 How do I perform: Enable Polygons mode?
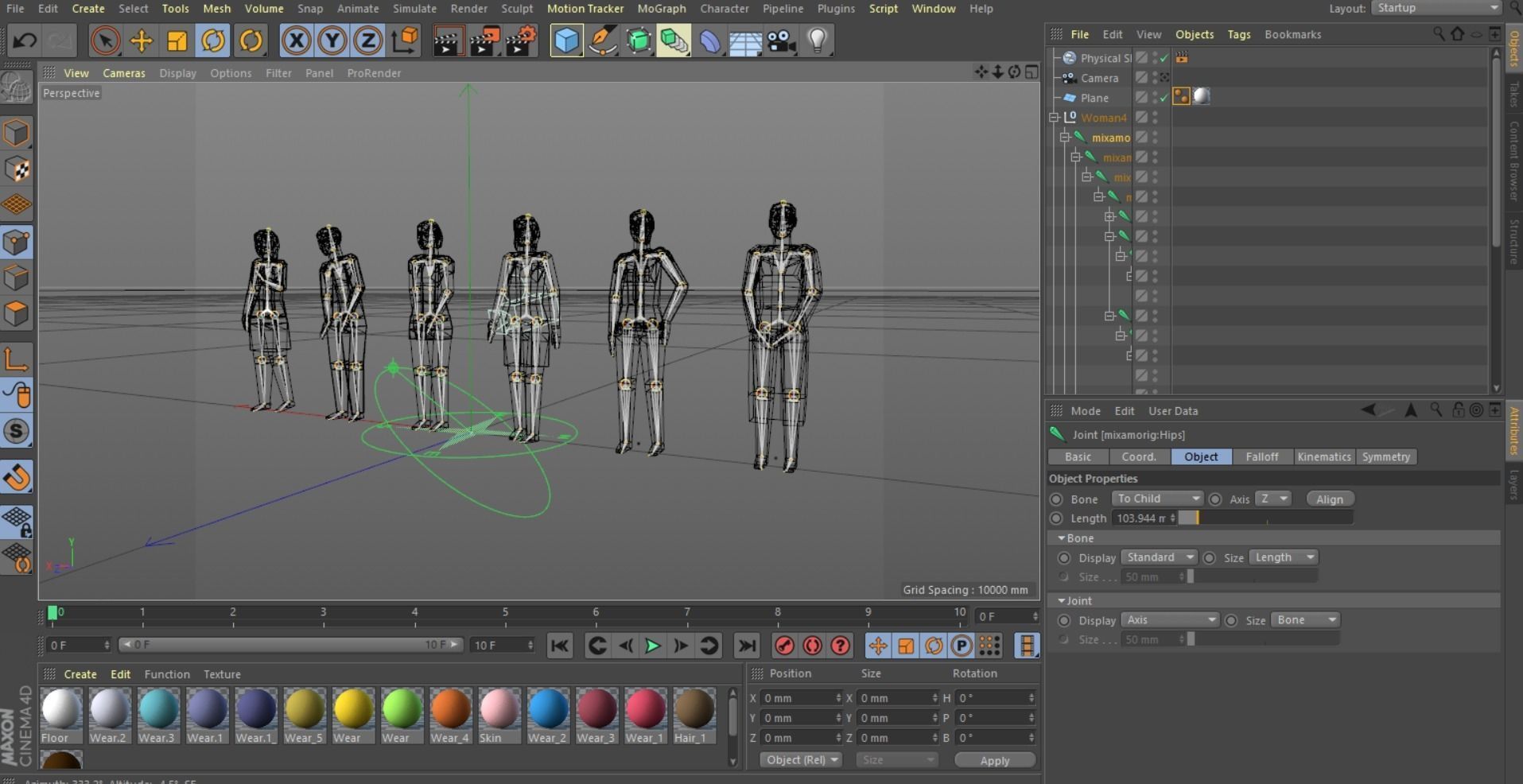pyautogui.click(x=16, y=313)
